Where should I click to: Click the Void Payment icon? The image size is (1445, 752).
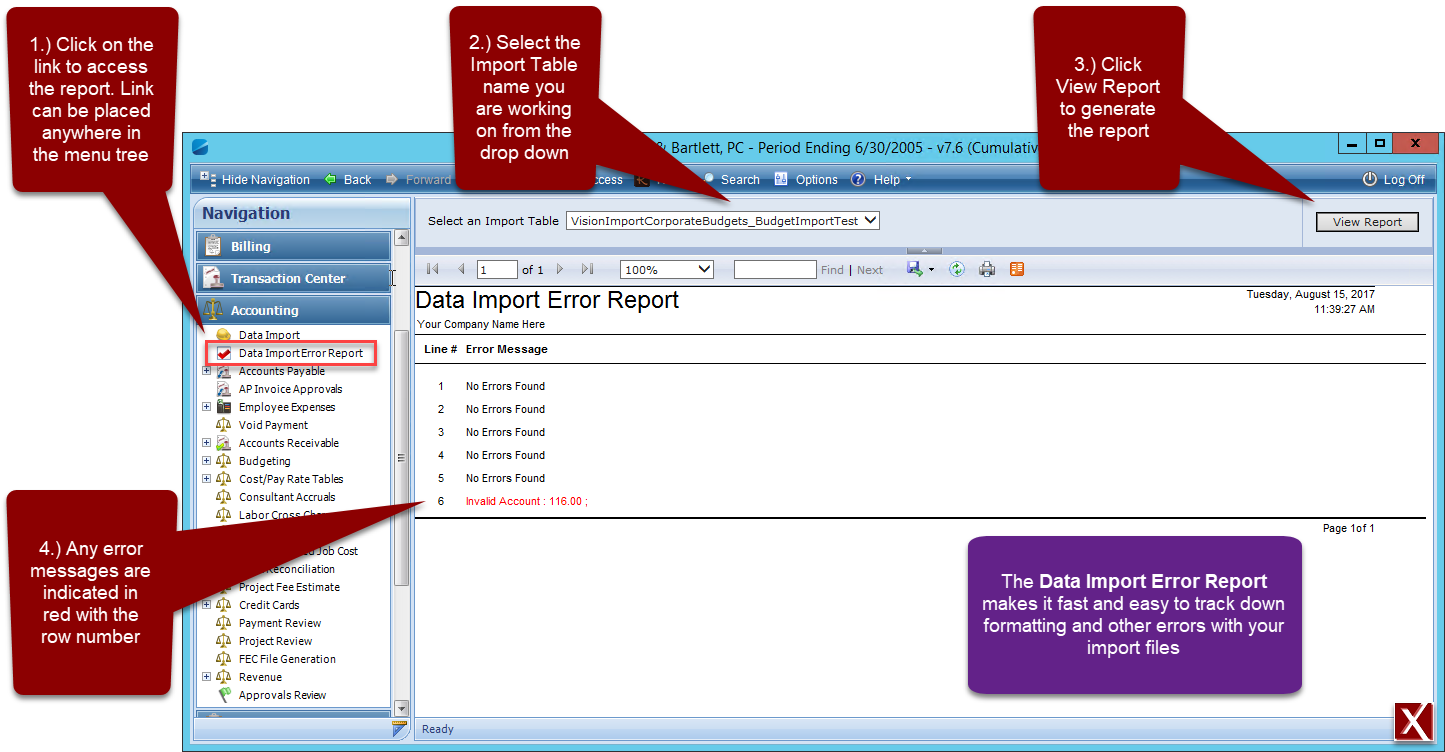pyautogui.click(x=224, y=424)
